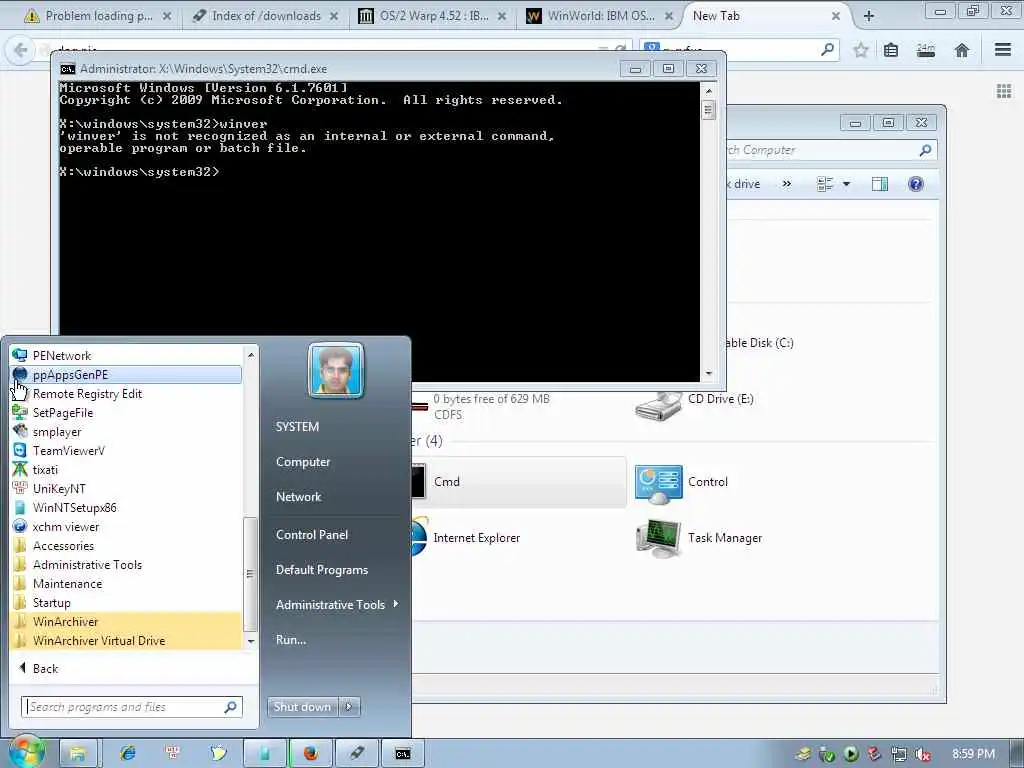Screen dimensions: 1024x768
Task: Open Windows Explorer from taskbar
Action: pos(78,753)
